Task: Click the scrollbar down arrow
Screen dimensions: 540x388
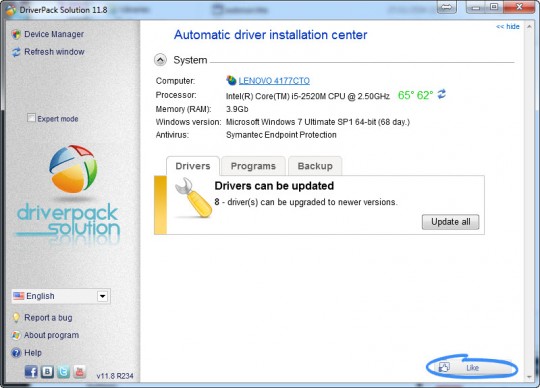Action: click(529, 377)
